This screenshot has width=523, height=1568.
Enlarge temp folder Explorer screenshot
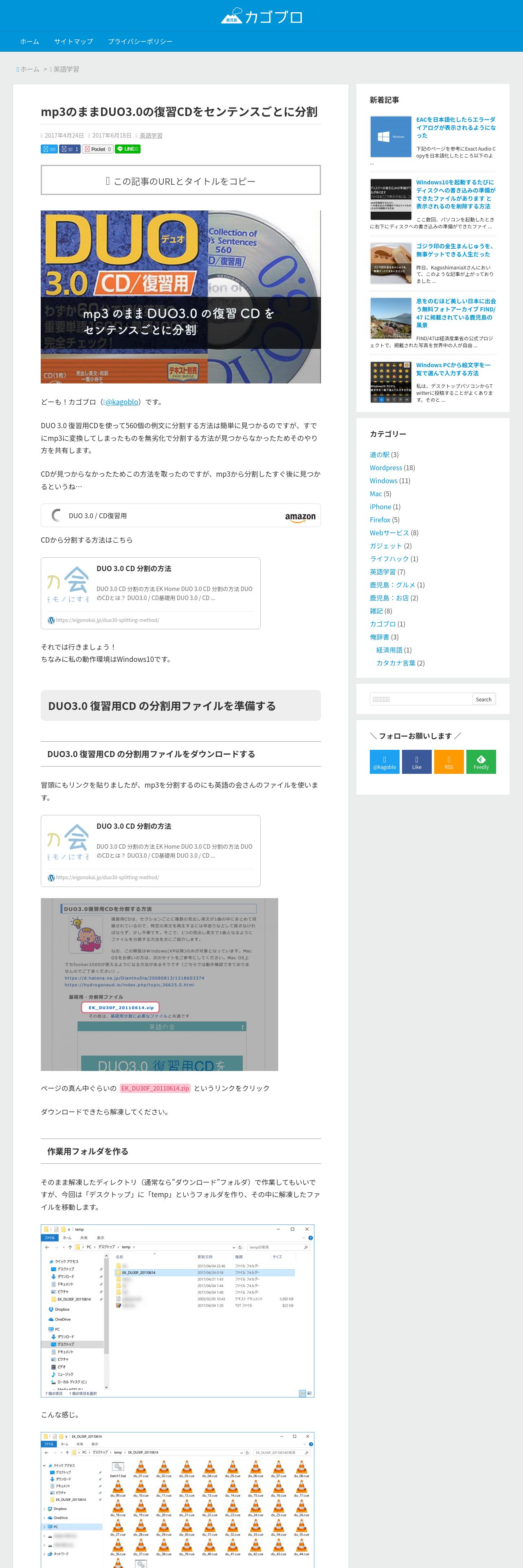(x=178, y=1310)
